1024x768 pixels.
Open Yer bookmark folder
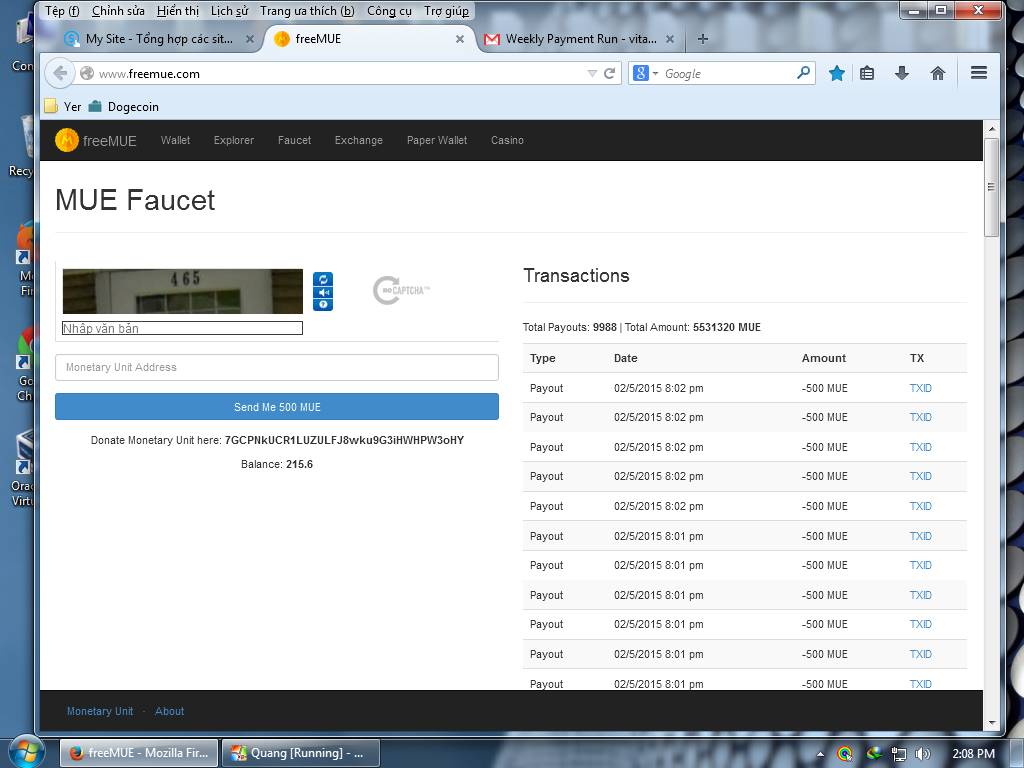[63, 106]
